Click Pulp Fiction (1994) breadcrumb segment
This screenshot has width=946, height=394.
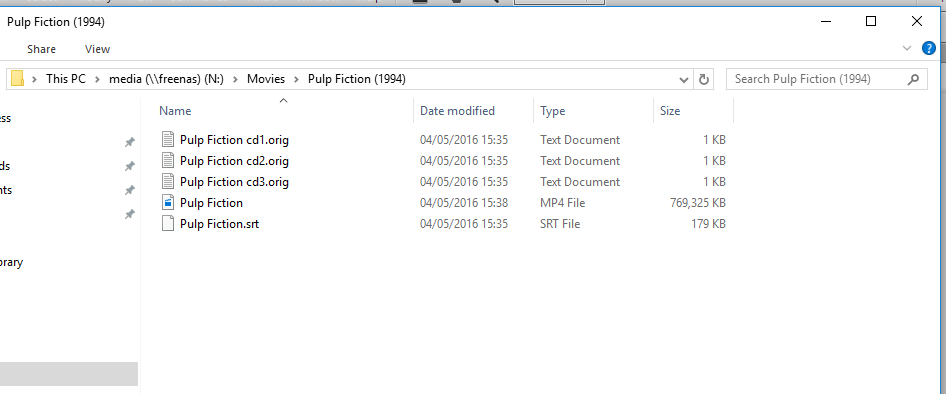357,79
